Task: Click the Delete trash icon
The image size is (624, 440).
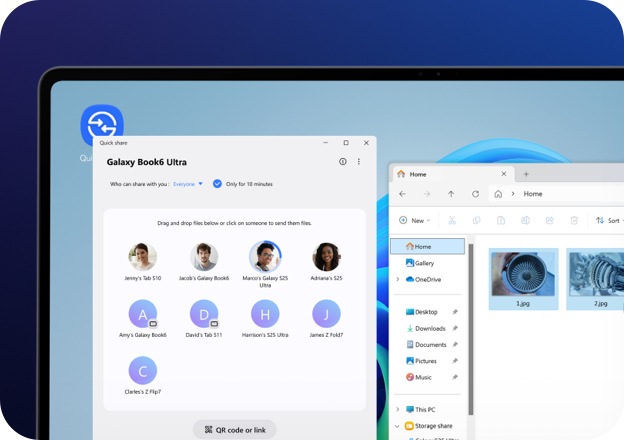Action: point(574,220)
